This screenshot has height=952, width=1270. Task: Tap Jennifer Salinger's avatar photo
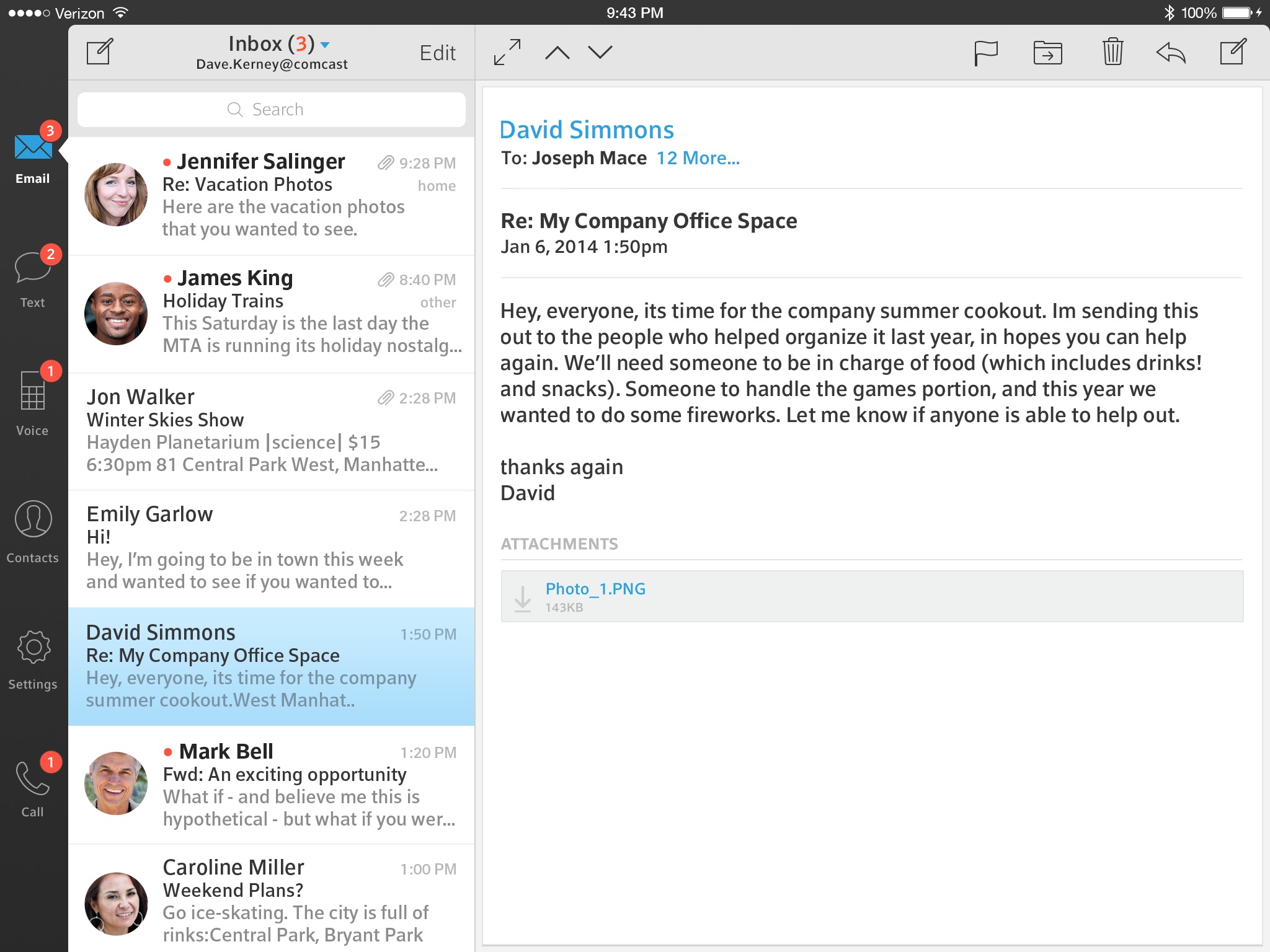116,195
